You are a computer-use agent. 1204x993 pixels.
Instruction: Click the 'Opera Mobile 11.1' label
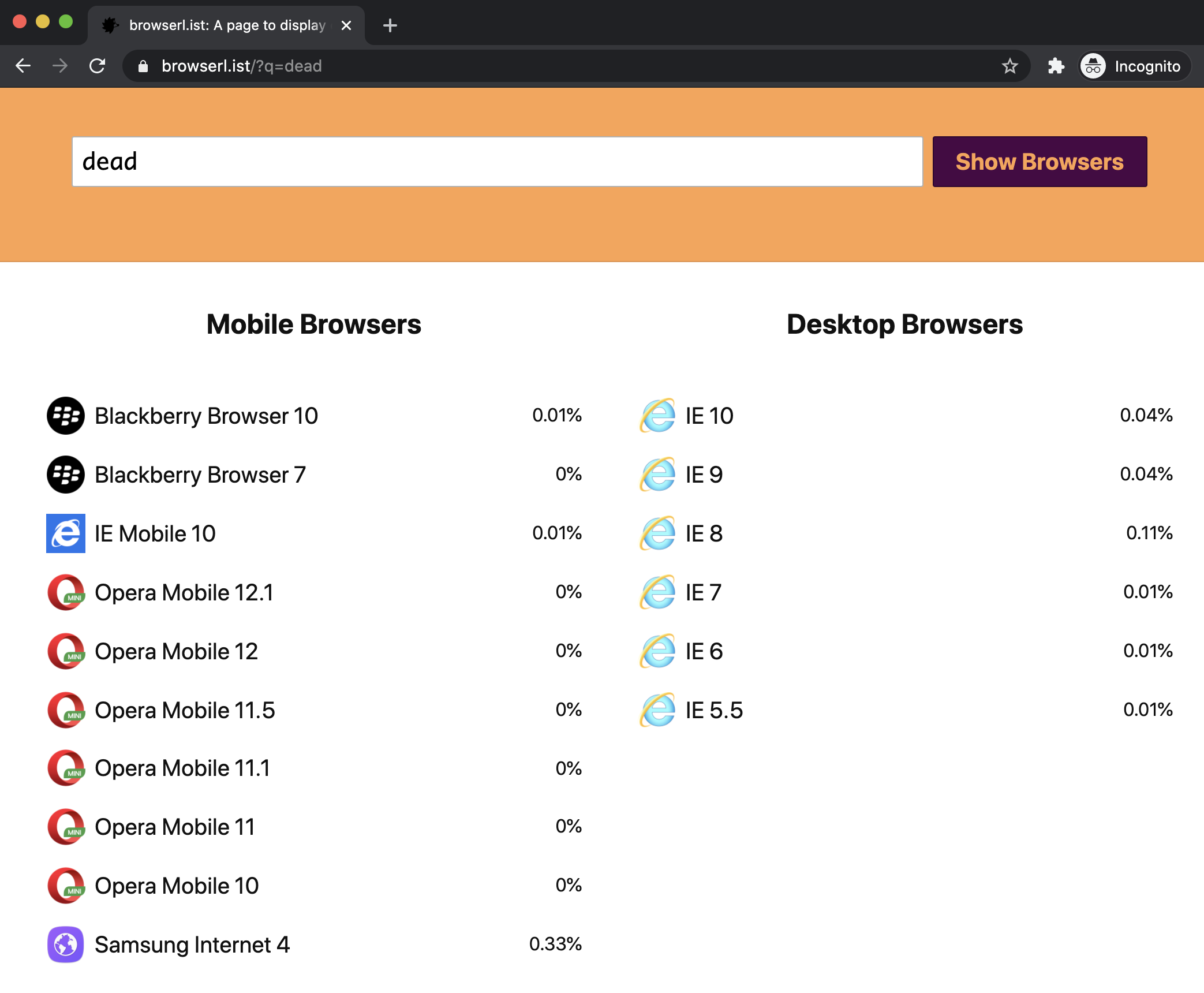point(182,768)
